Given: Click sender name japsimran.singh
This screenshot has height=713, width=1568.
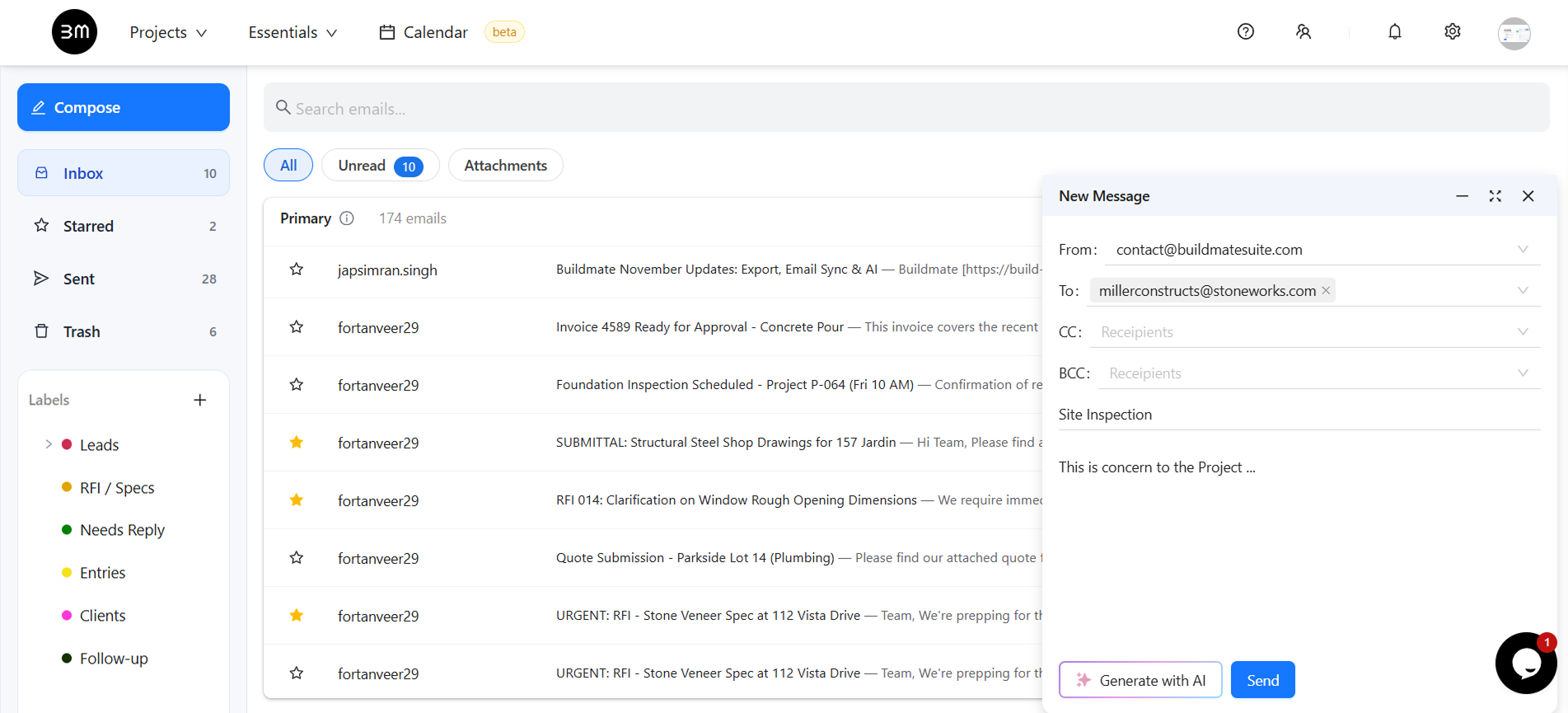Looking at the screenshot, I should click(387, 270).
